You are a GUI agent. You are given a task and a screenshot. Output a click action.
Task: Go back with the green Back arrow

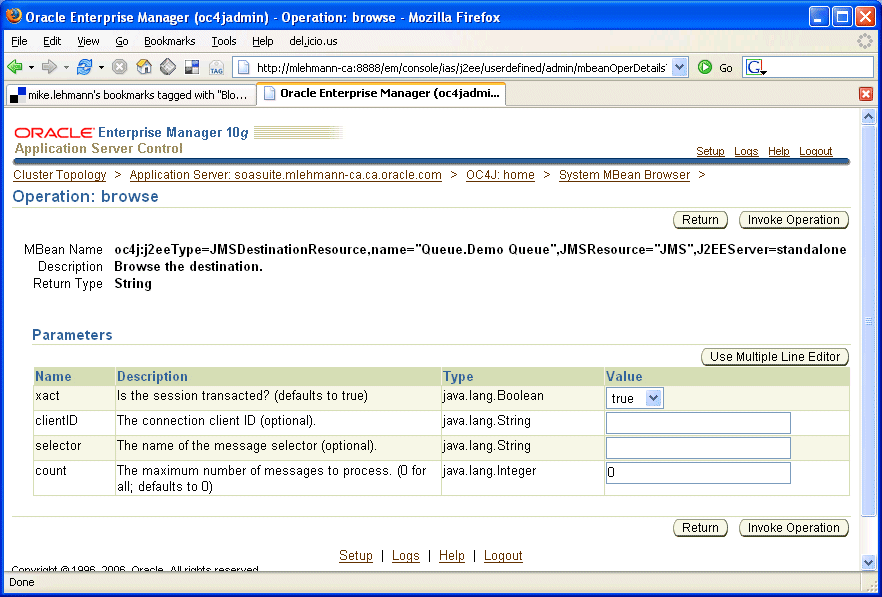tap(15, 68)
